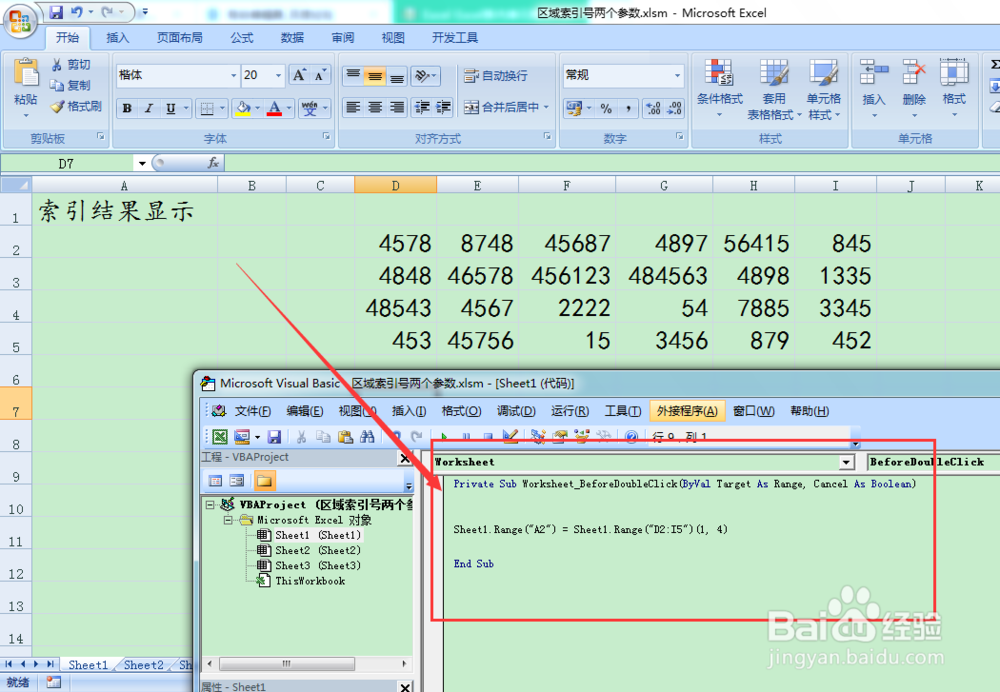
Task: Collapse Microsoft Excel 对象 folder node
Action: point(228,520)
